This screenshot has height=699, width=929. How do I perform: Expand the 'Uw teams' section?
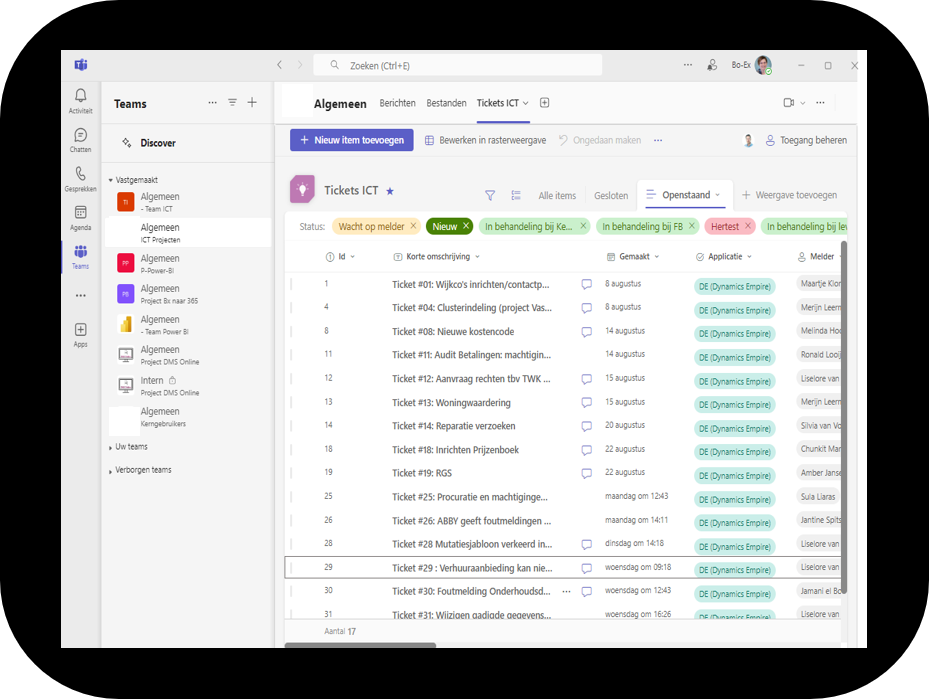[x=110, y=447]
